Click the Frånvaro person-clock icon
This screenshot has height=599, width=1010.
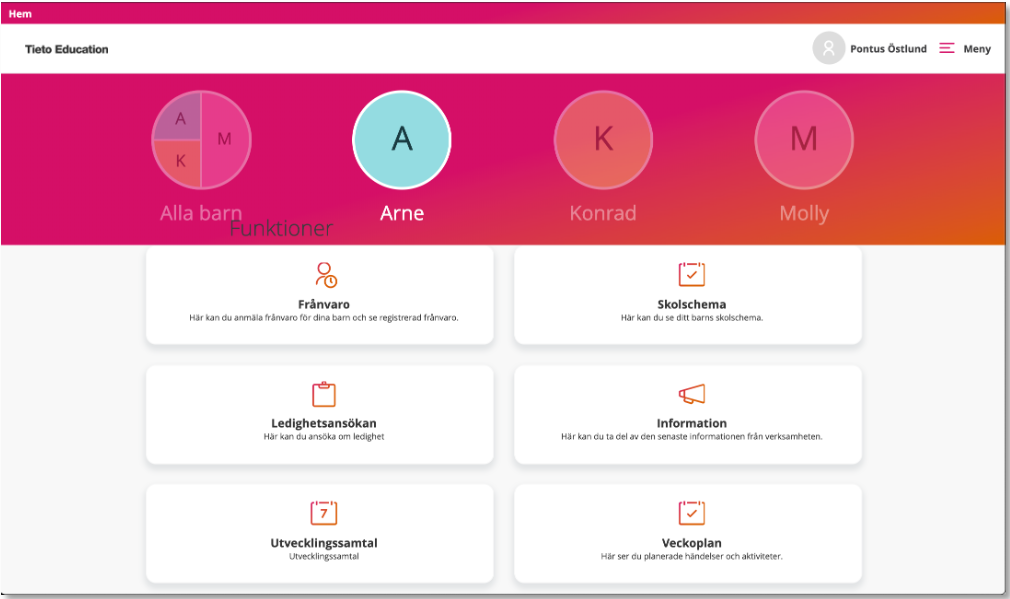pyautogui.click(x=326, y=275)
